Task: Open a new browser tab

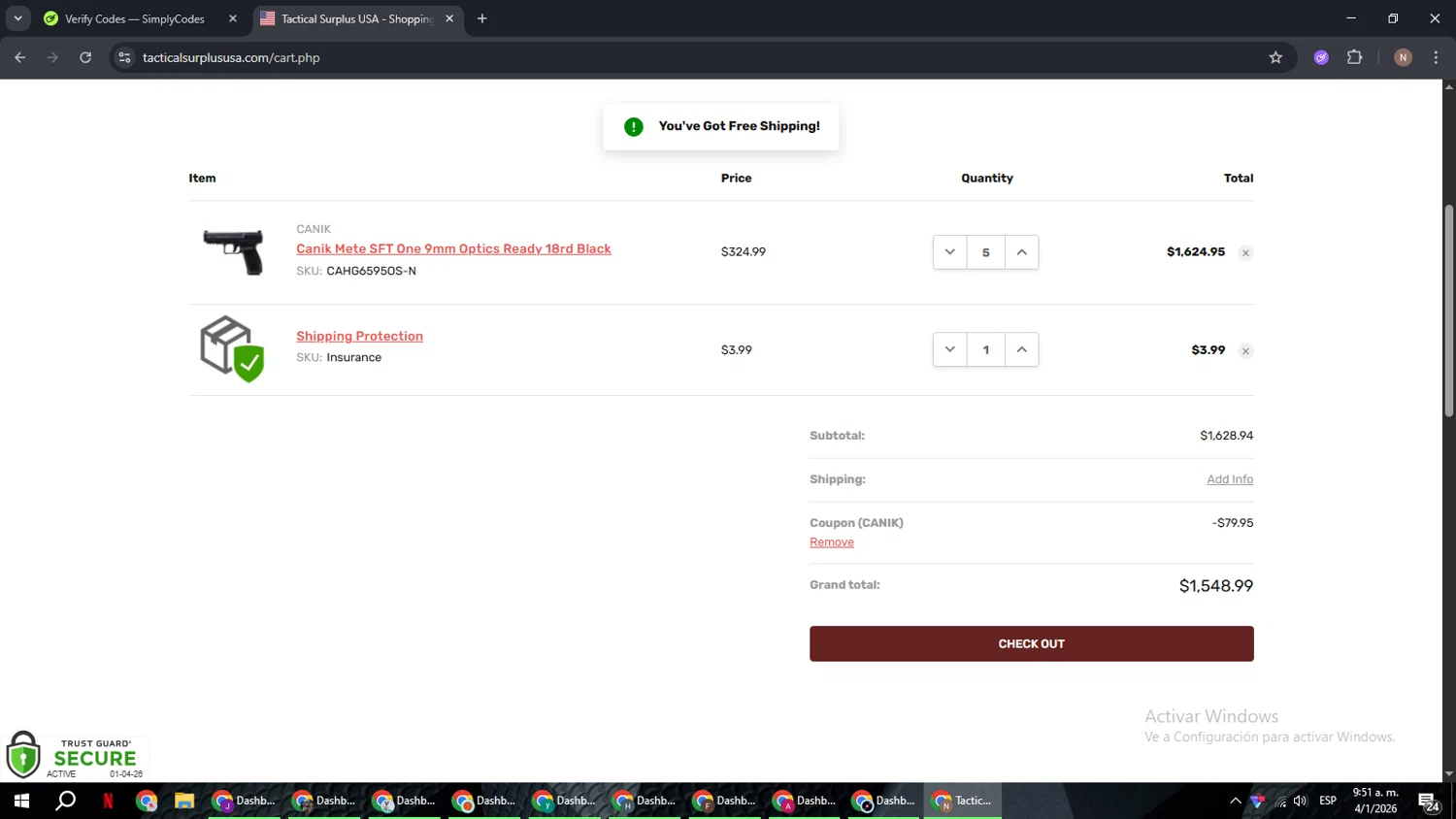Action: [482, 18]
